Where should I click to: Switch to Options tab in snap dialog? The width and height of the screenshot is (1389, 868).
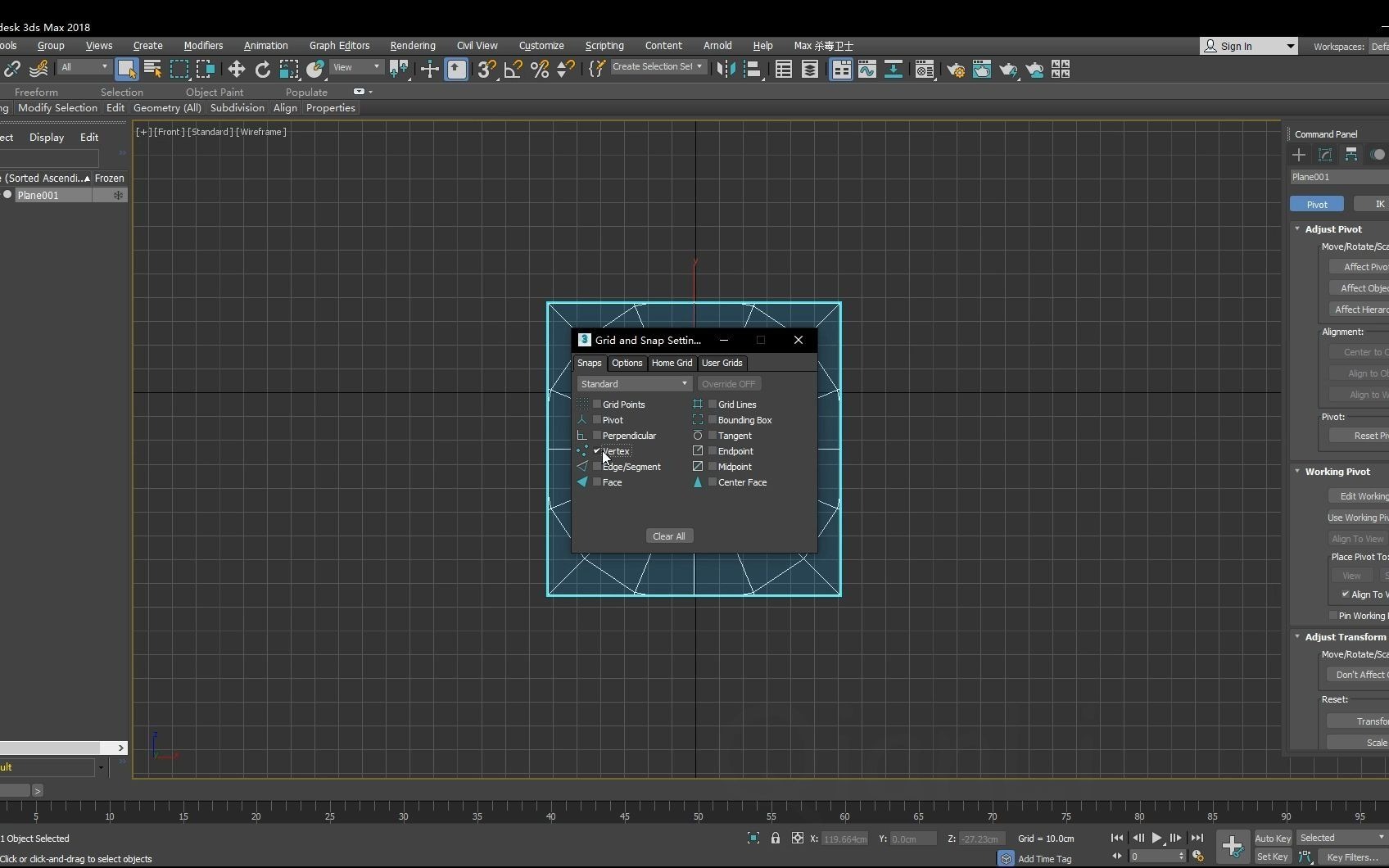coord(627,363)
